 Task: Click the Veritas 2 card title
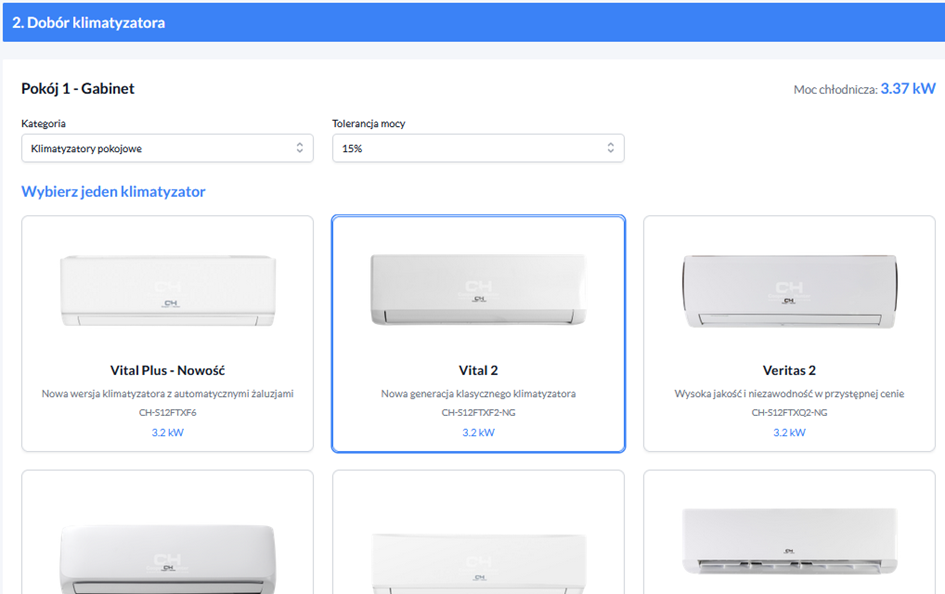(789, 370)
